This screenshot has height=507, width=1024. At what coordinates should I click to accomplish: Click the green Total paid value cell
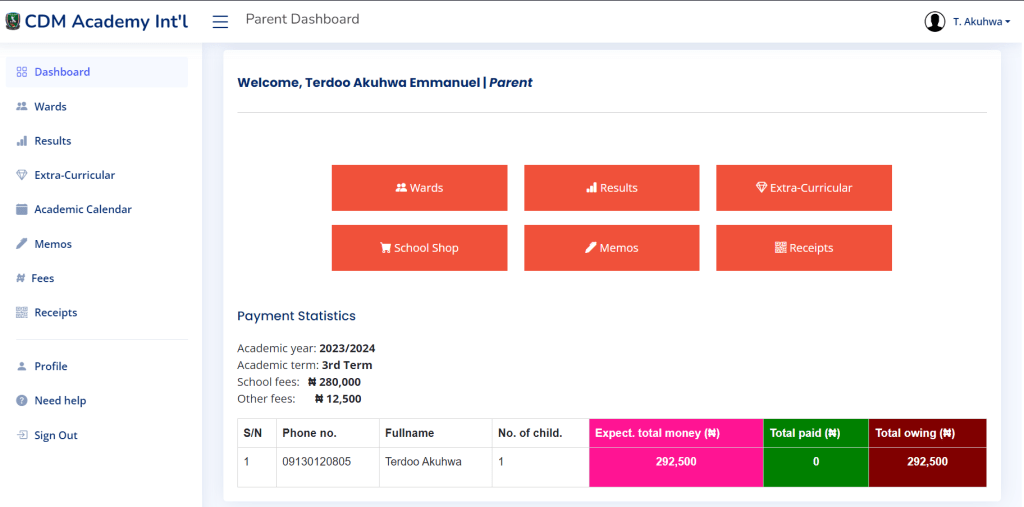click(x=815, y=462)
